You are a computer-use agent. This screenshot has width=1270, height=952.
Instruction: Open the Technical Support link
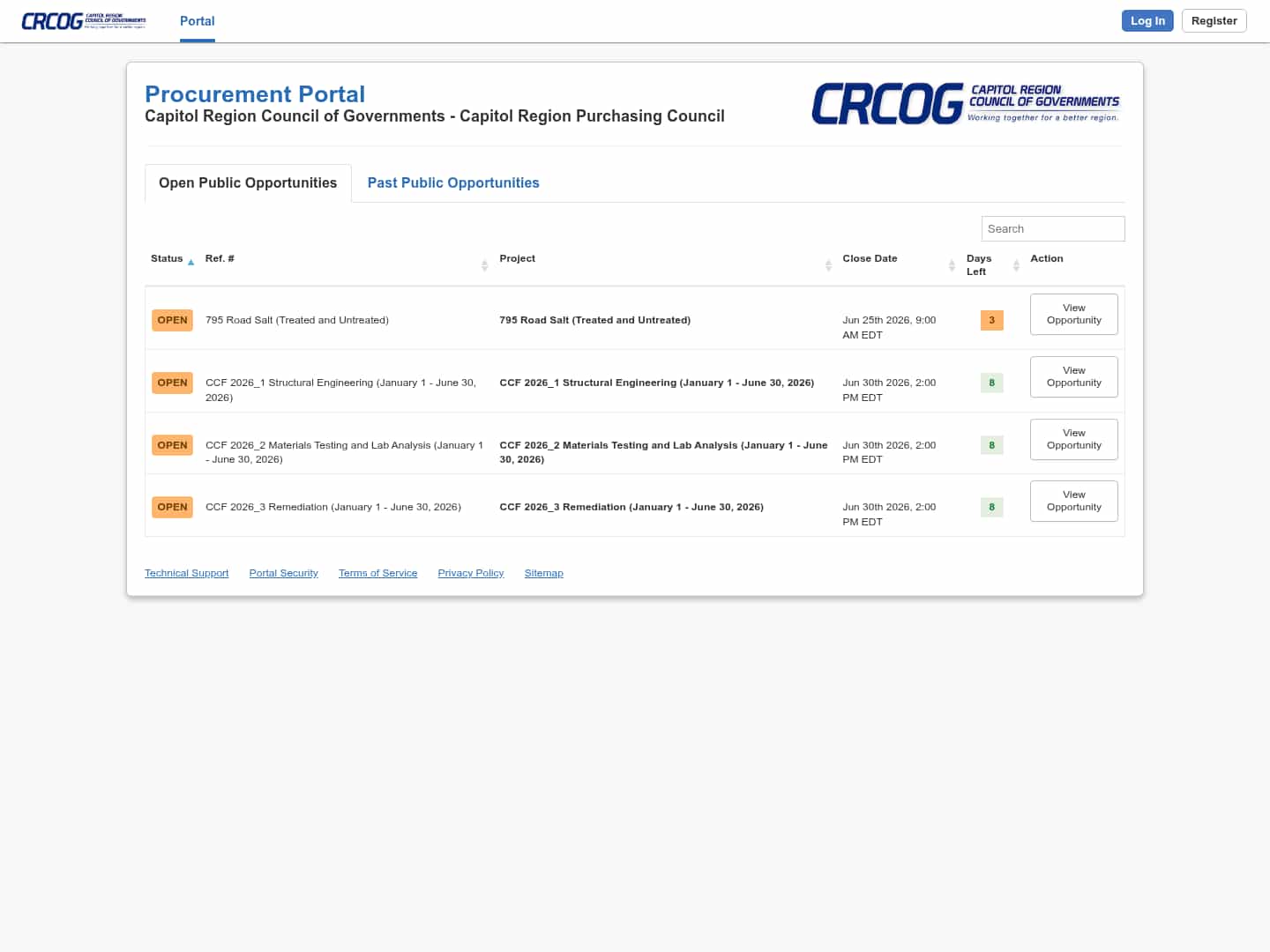186,573
